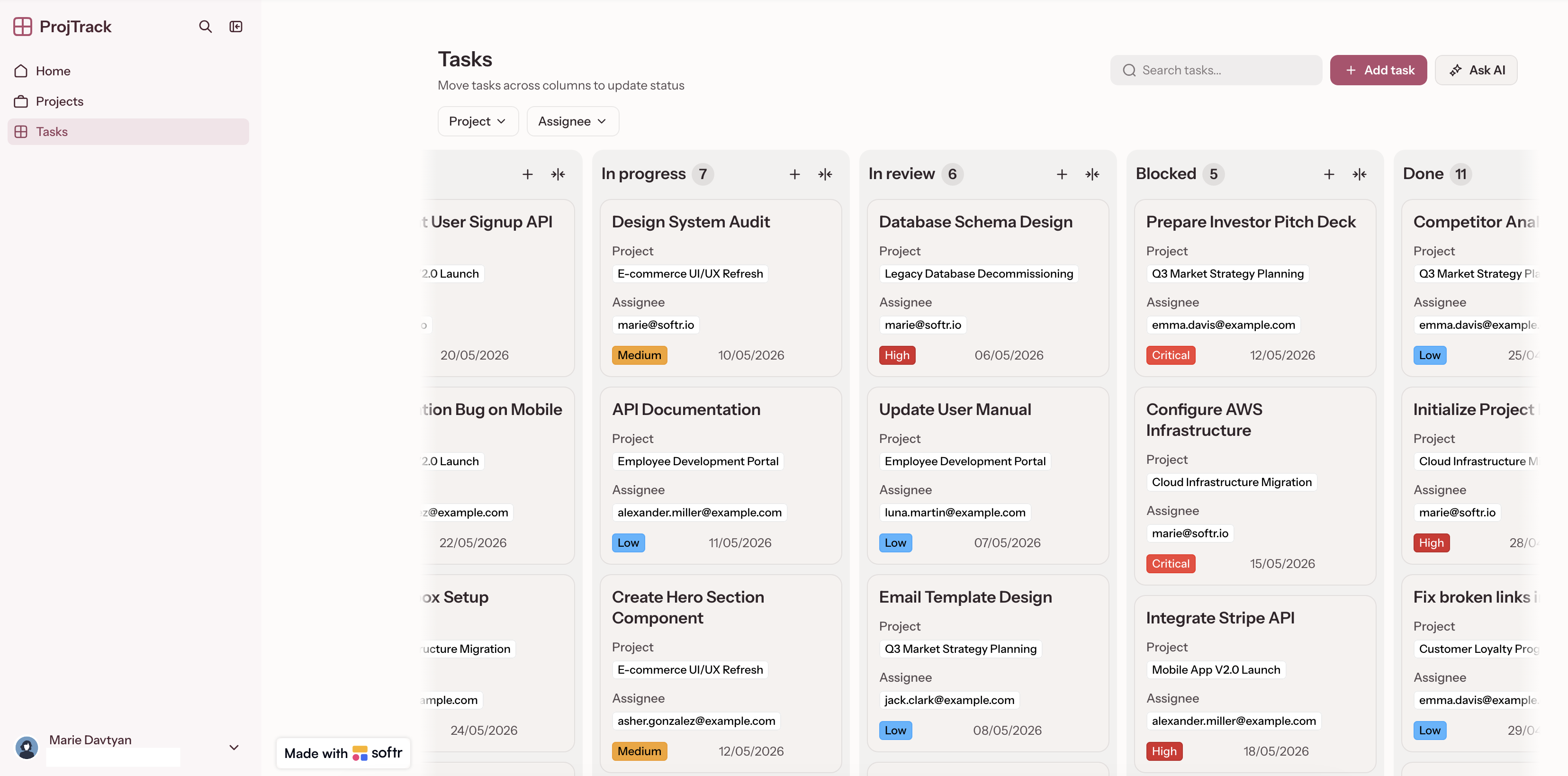Open Configure AWS Infrastructure card
The height and width of the screenshot is (776, 1568).
[x=1254, y=486]
